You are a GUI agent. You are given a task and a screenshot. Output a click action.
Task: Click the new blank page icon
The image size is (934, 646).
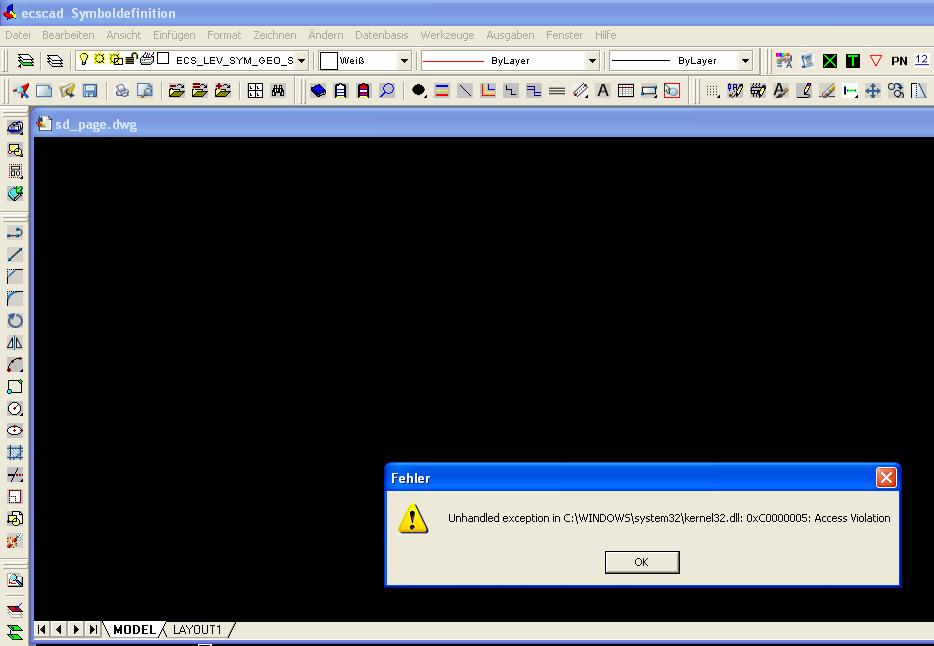click(44, 90)
